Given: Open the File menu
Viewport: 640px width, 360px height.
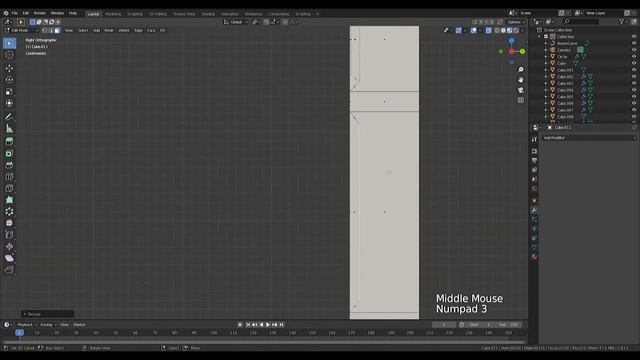Looking at the screenshot, I should point(15,13).
